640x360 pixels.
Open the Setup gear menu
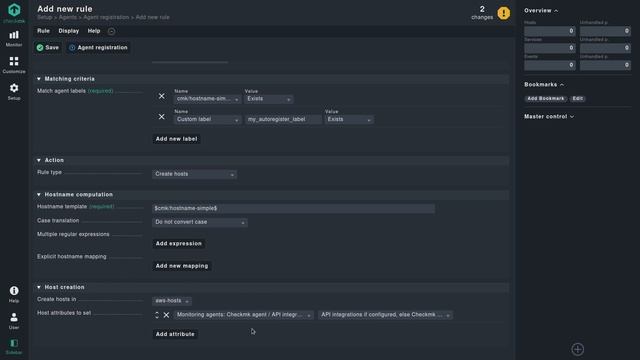(14, 92)
